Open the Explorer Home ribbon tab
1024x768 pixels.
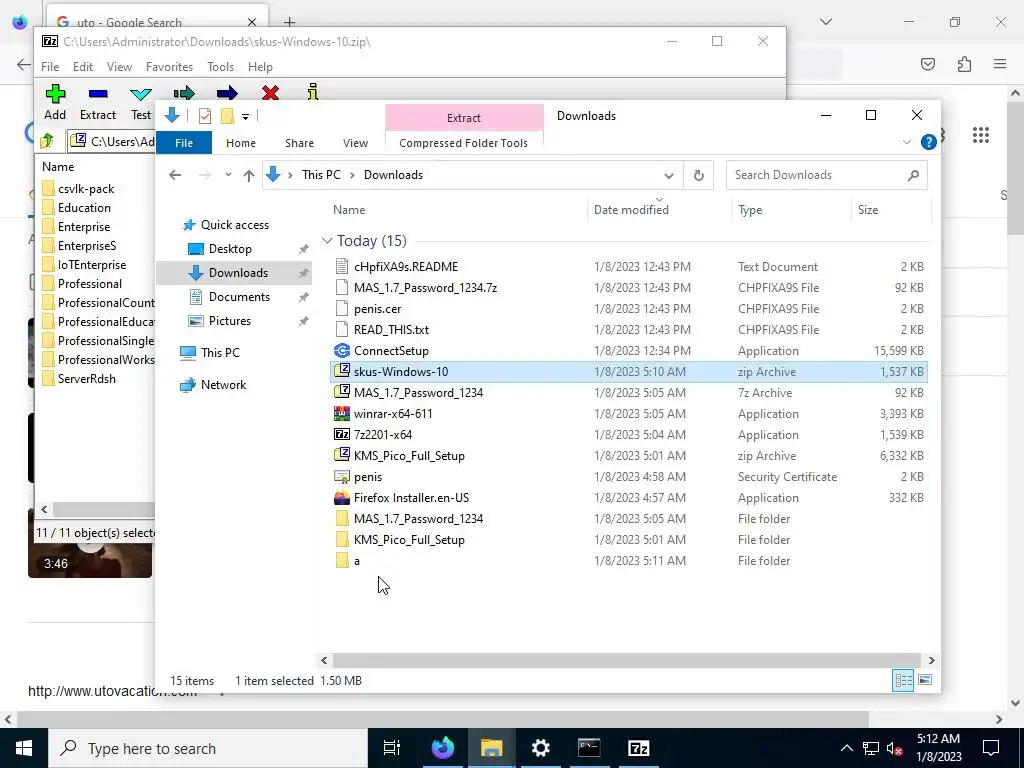241,143
